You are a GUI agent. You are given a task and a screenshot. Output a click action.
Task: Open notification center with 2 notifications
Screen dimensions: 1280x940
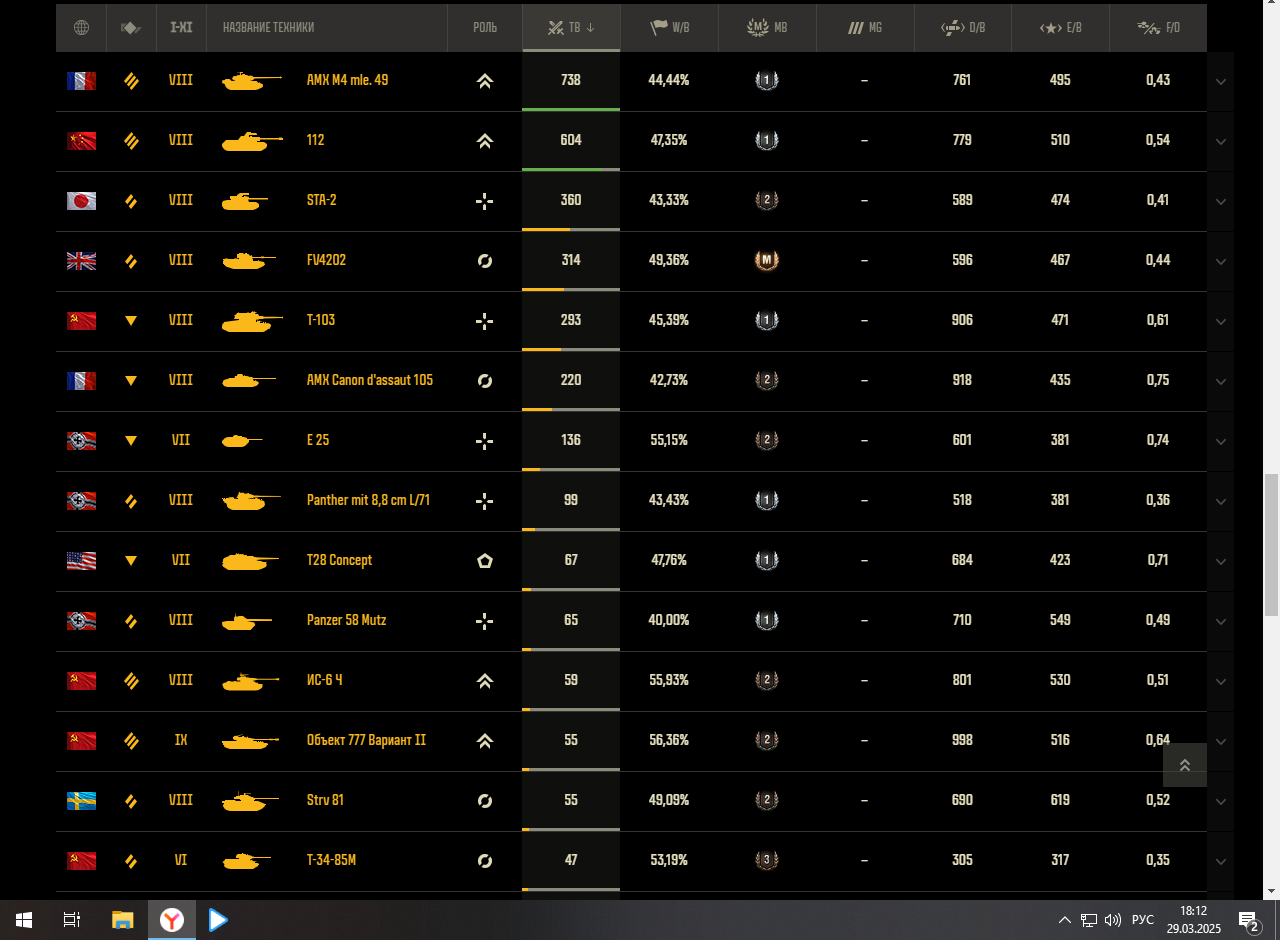point(1249,920)
